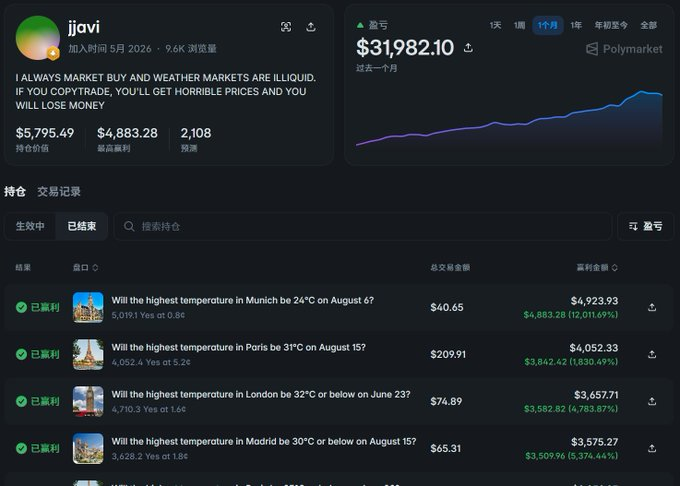680x486 pixels.
Task: Click the 已赢利 checkmark on Paris row
Action: [21, 354]
